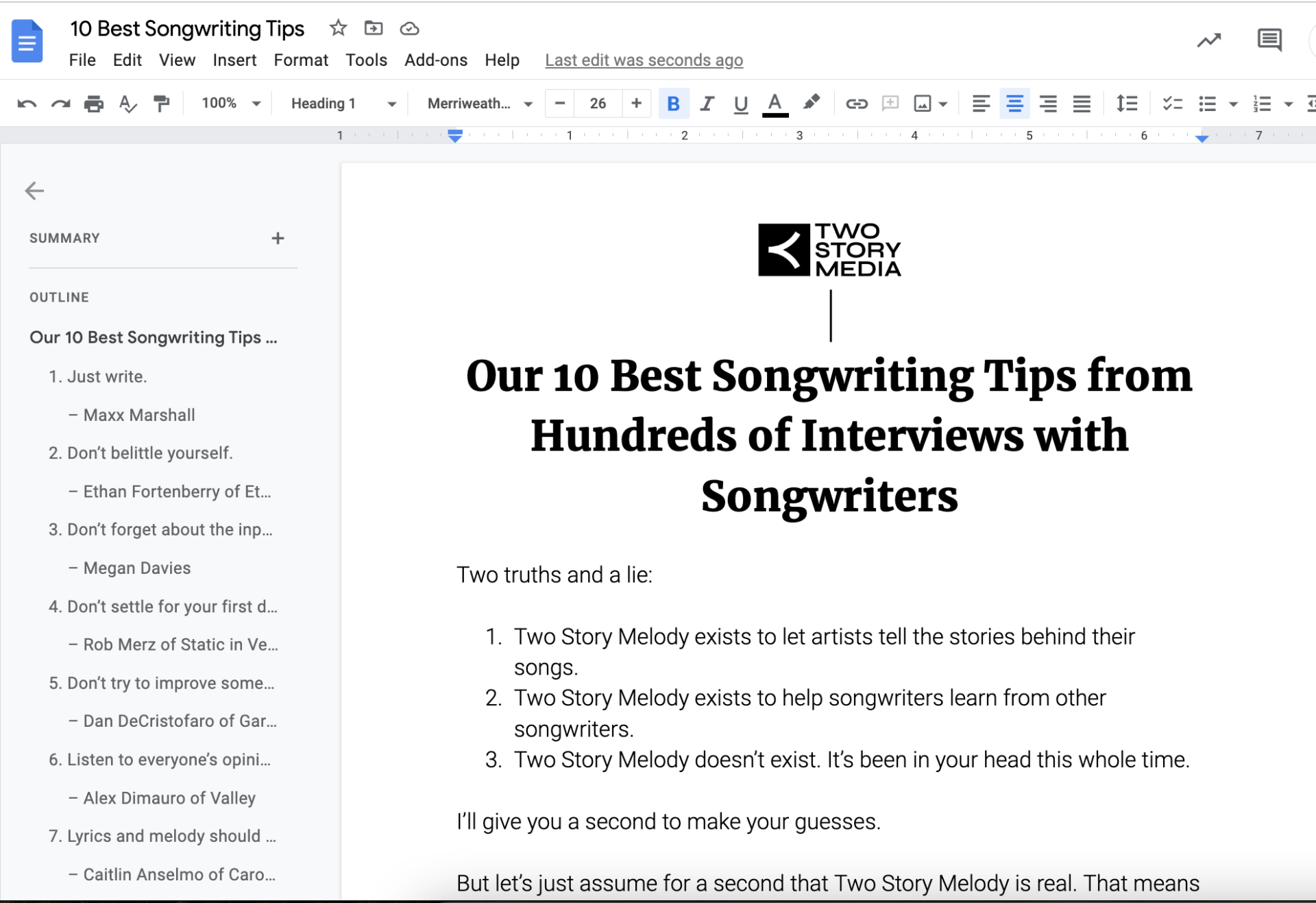Open the Merriweather font dropdown
Image resolution: width=1316 pixels, height=903 pixels.
tap(480, 104)
